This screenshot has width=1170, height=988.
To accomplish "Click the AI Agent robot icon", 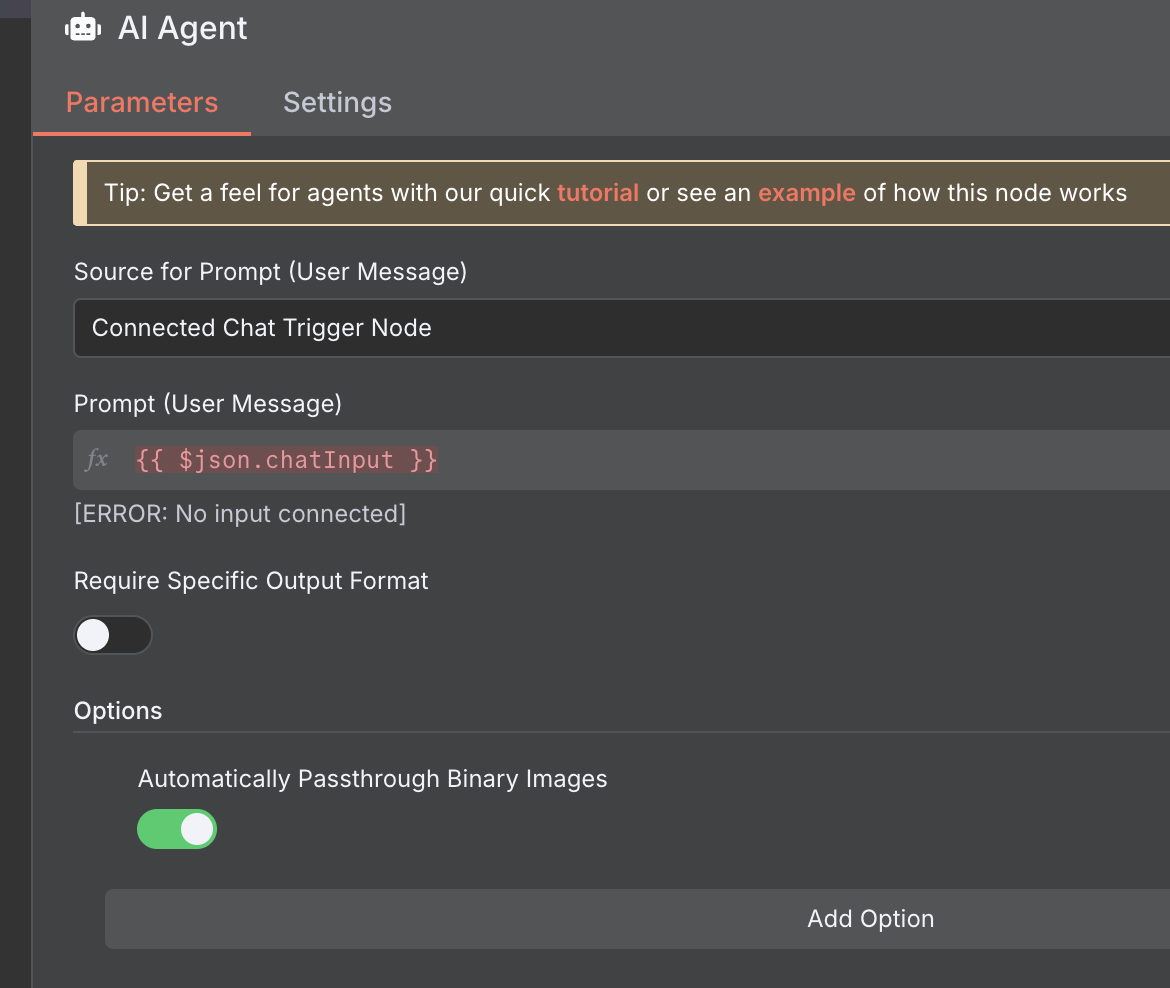I will [83, 27].
